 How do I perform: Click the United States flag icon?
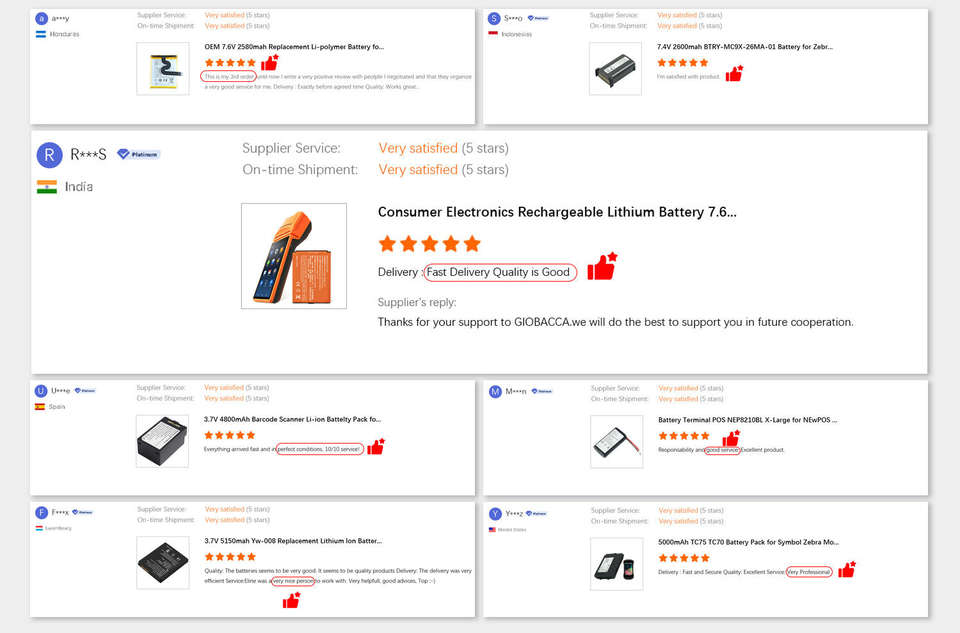[x=492, y=529]
